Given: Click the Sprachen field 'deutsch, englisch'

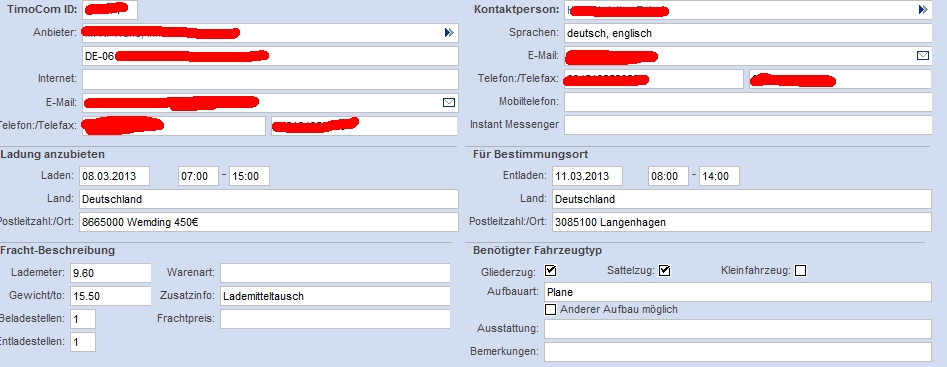Looking at the screenshot, I should point(748,33).
